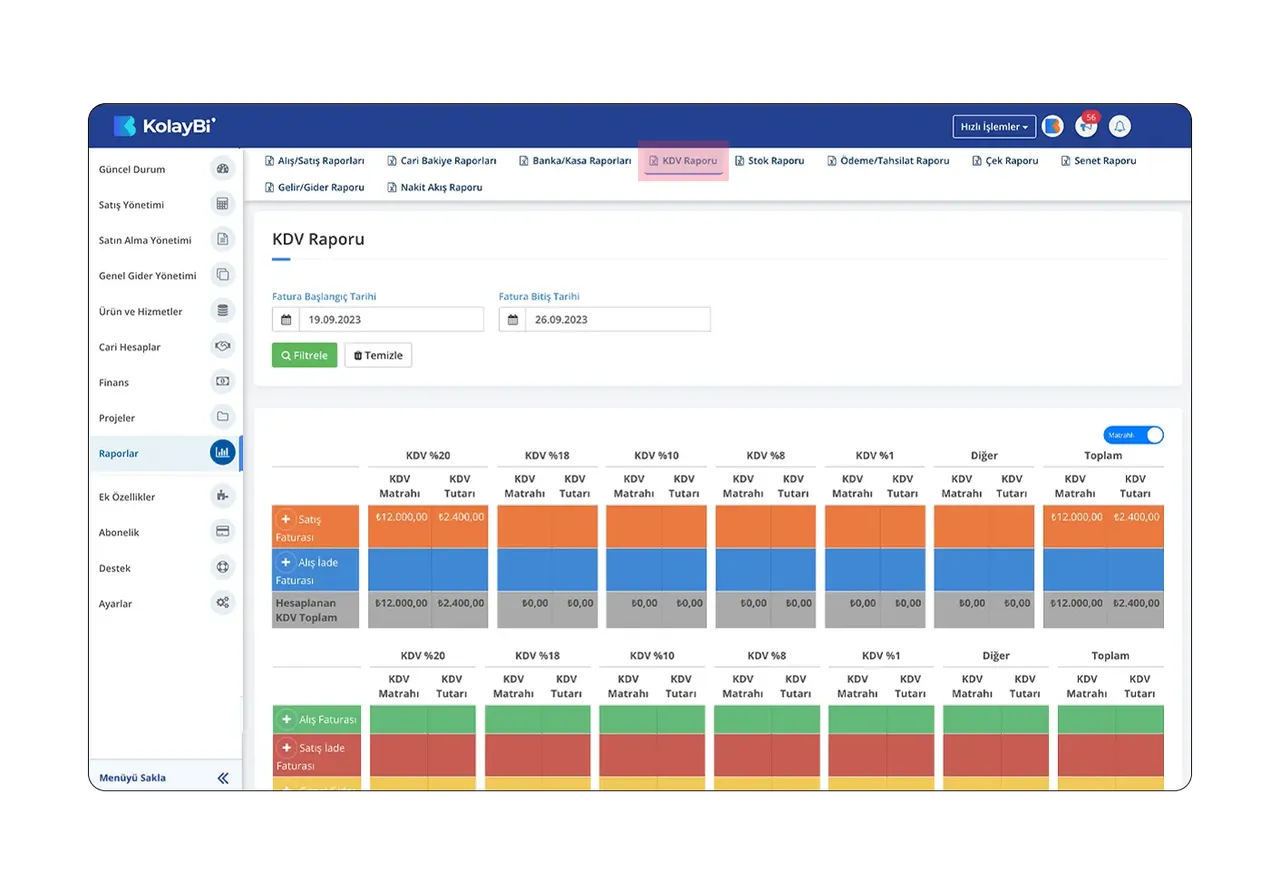This screenshot has height=870, width=1280.
Task: Open the Nakit Akış Raporu link
Action: (x=435, y=188)
